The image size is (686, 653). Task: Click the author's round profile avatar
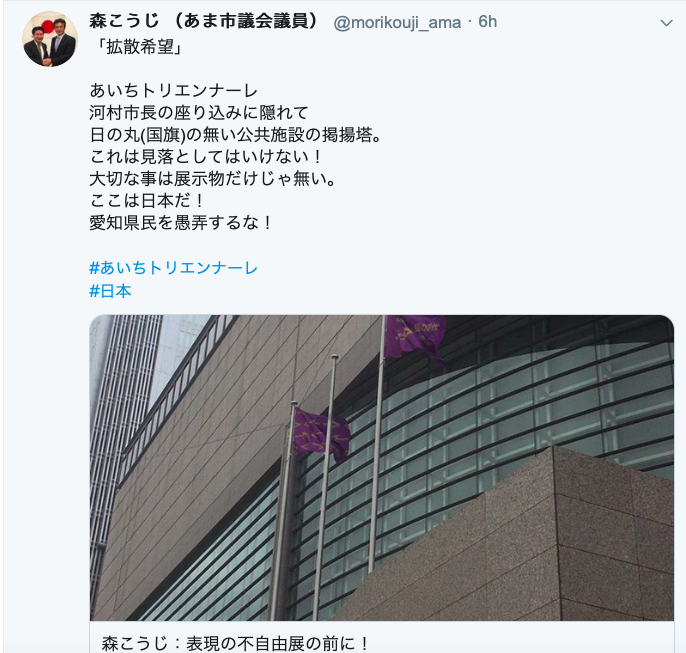(x=50, y=39)
